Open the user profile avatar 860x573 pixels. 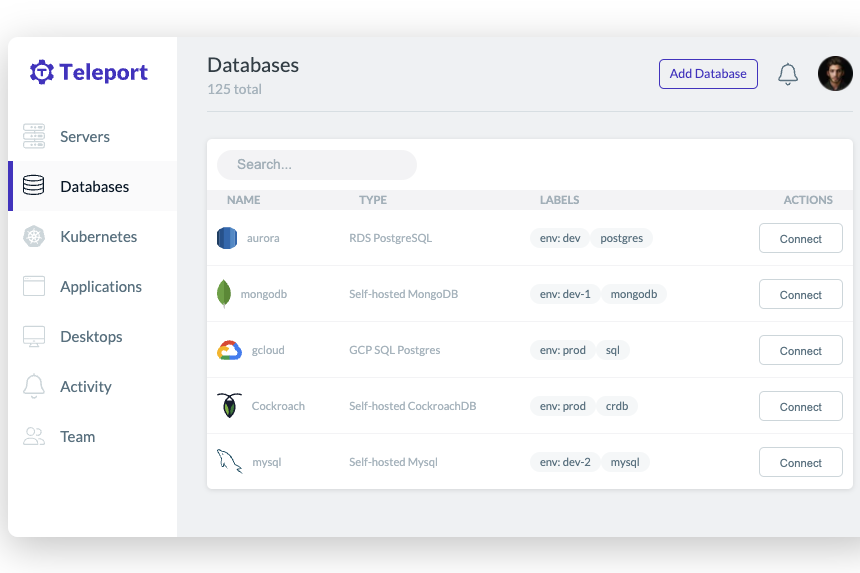pyautogui.click(x=835, y=73)
